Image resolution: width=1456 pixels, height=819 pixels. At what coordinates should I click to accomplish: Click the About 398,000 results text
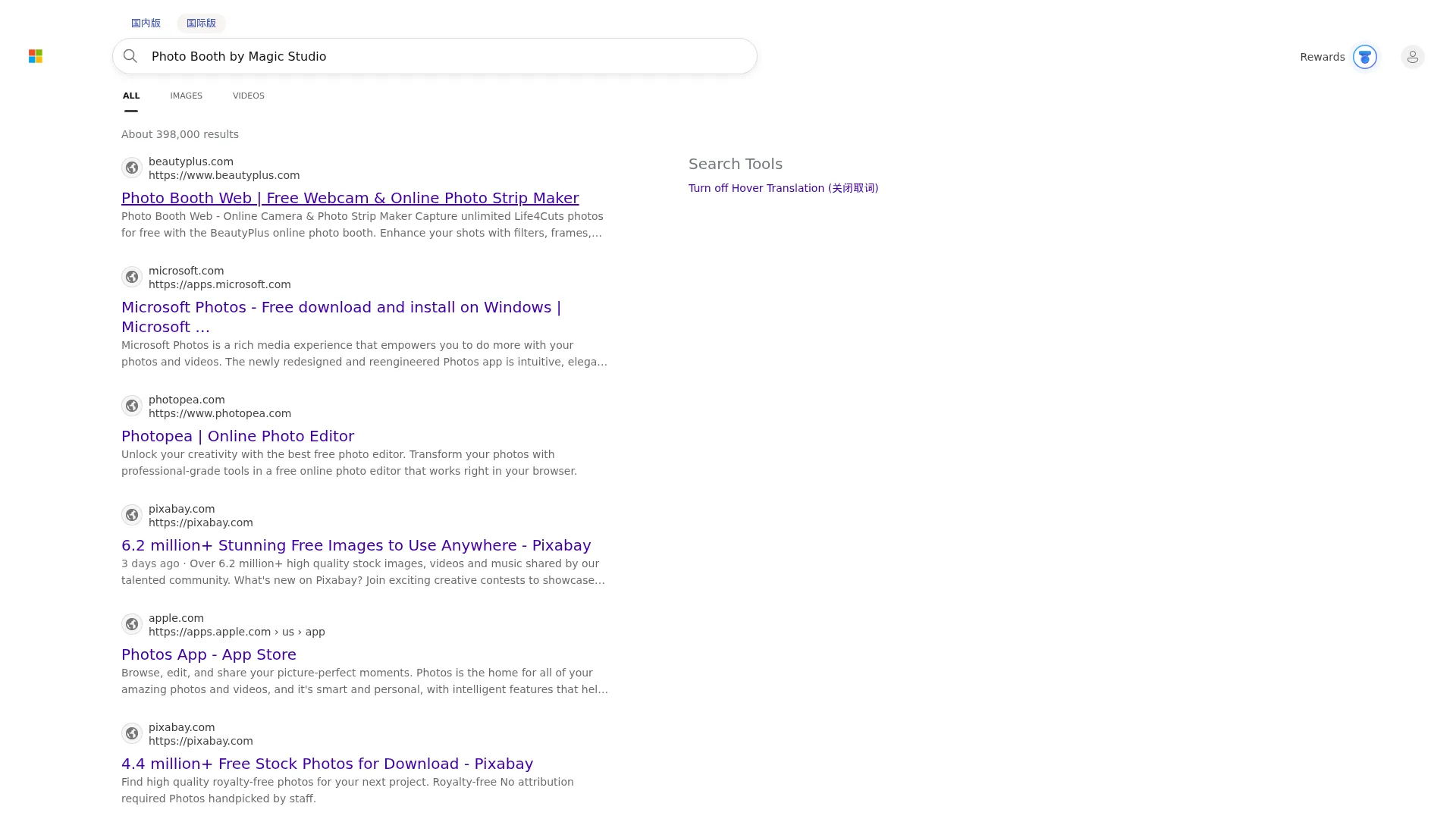point(180,134)
